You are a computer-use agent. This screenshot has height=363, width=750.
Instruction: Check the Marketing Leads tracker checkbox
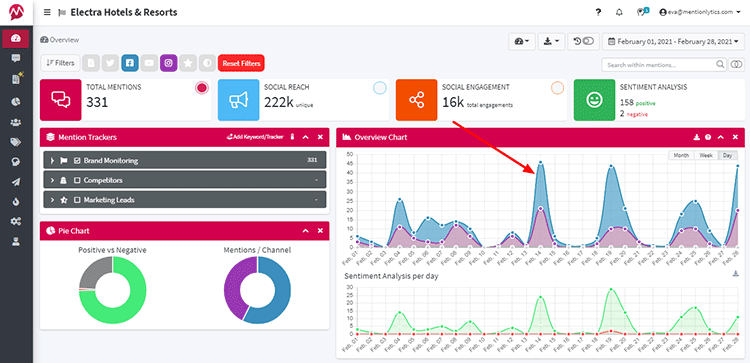pyautogui.click(x=77, y=200)
